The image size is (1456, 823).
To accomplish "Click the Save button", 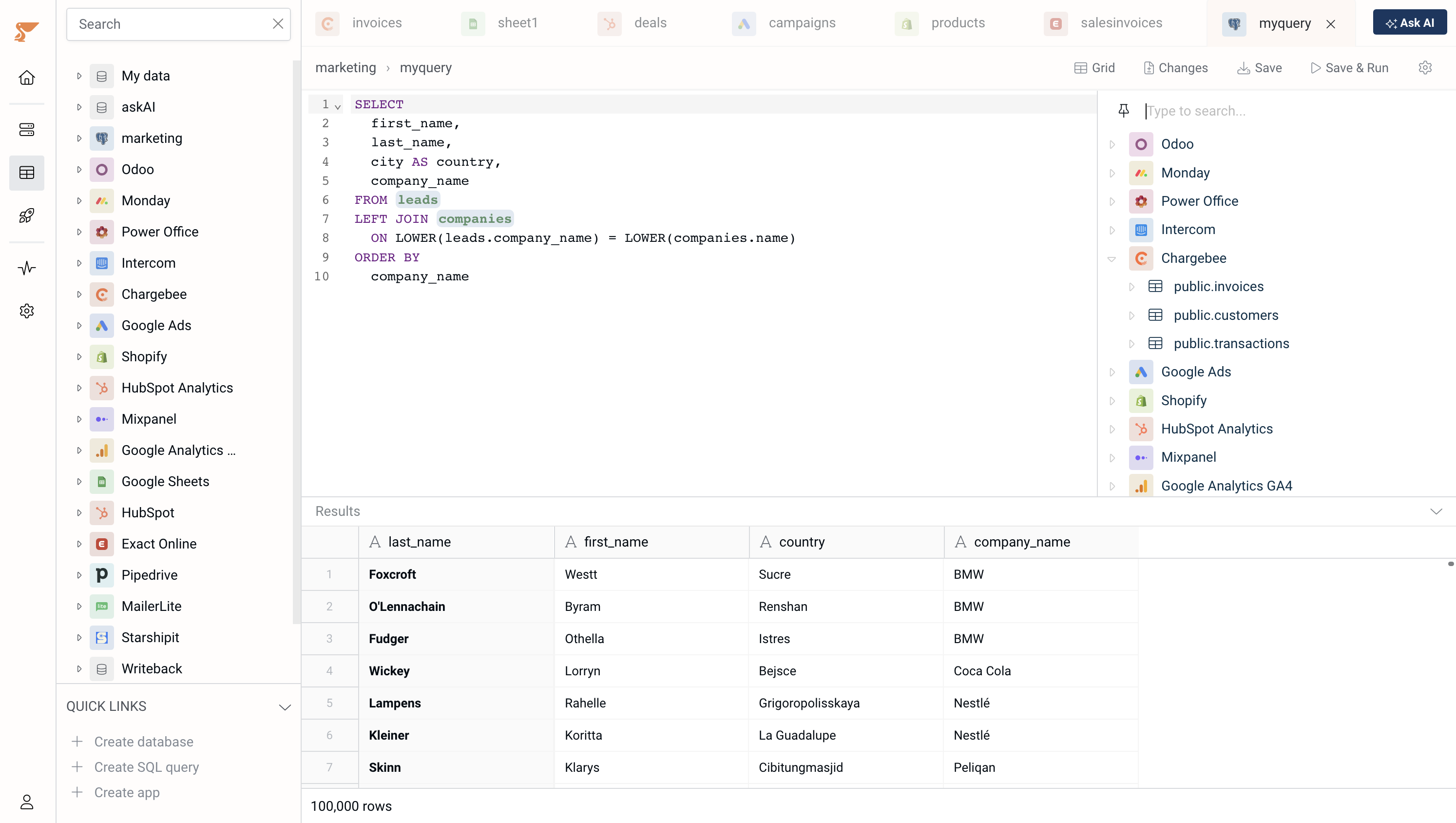I will 1259,68.
